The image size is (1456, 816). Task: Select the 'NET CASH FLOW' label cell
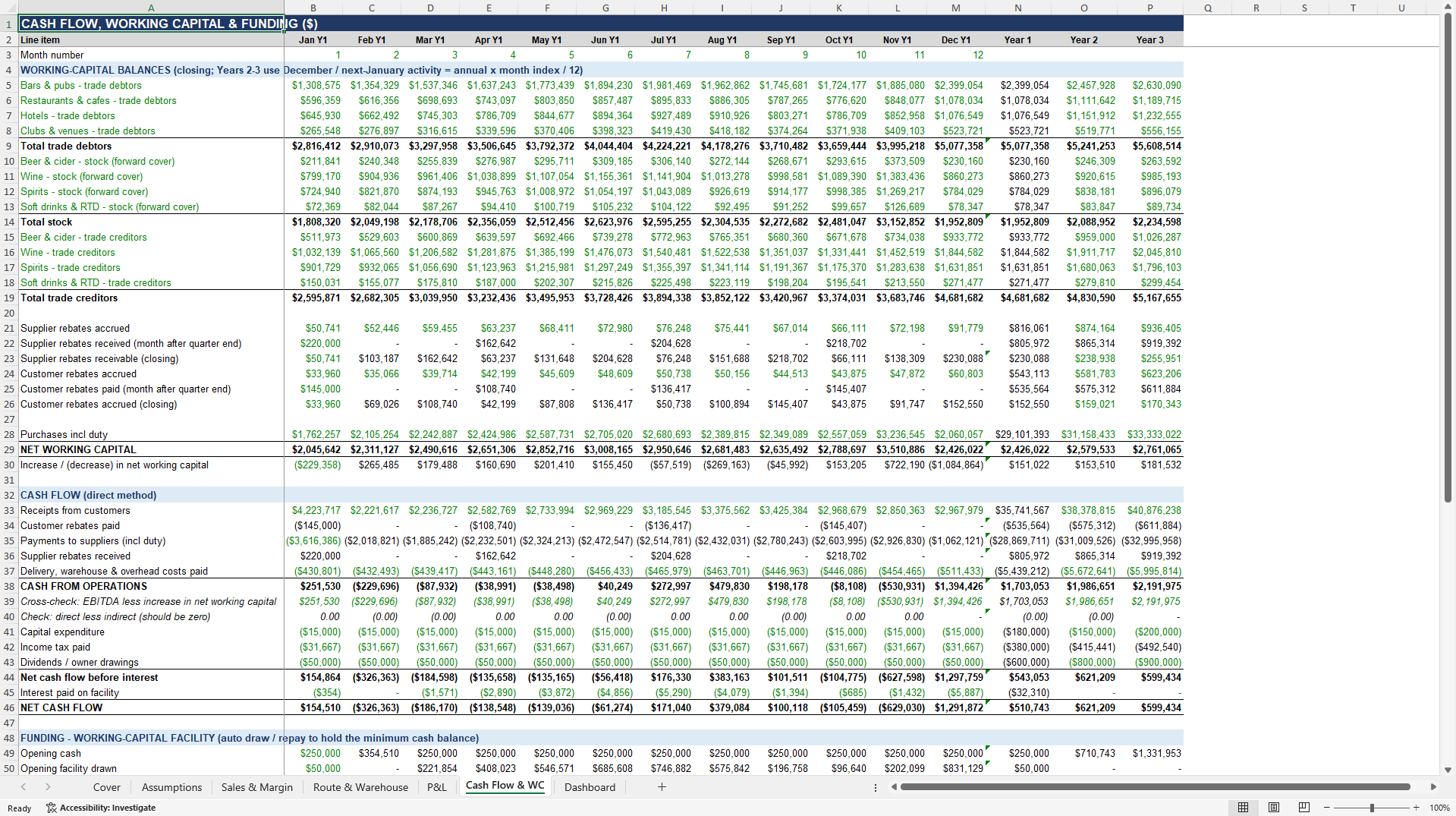pos(151,707)
